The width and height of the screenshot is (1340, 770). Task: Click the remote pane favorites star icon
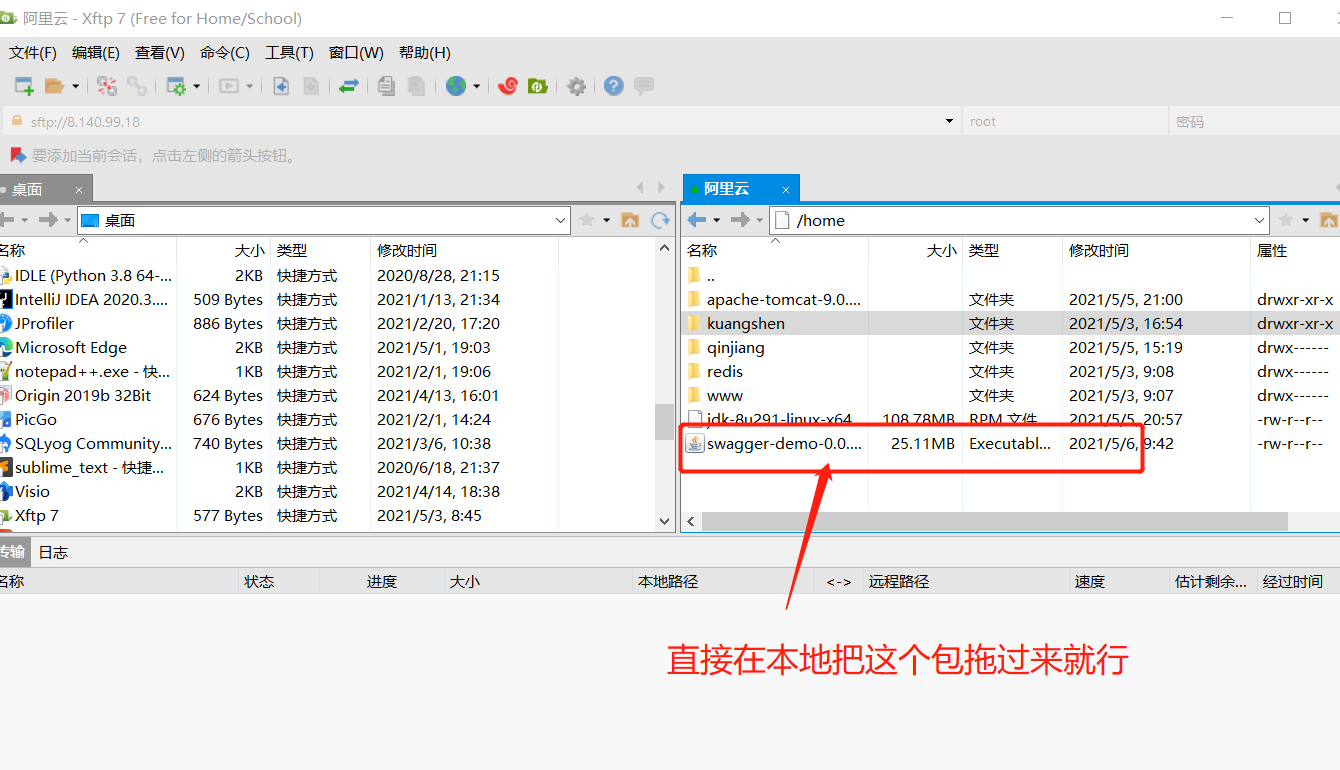1286,220
